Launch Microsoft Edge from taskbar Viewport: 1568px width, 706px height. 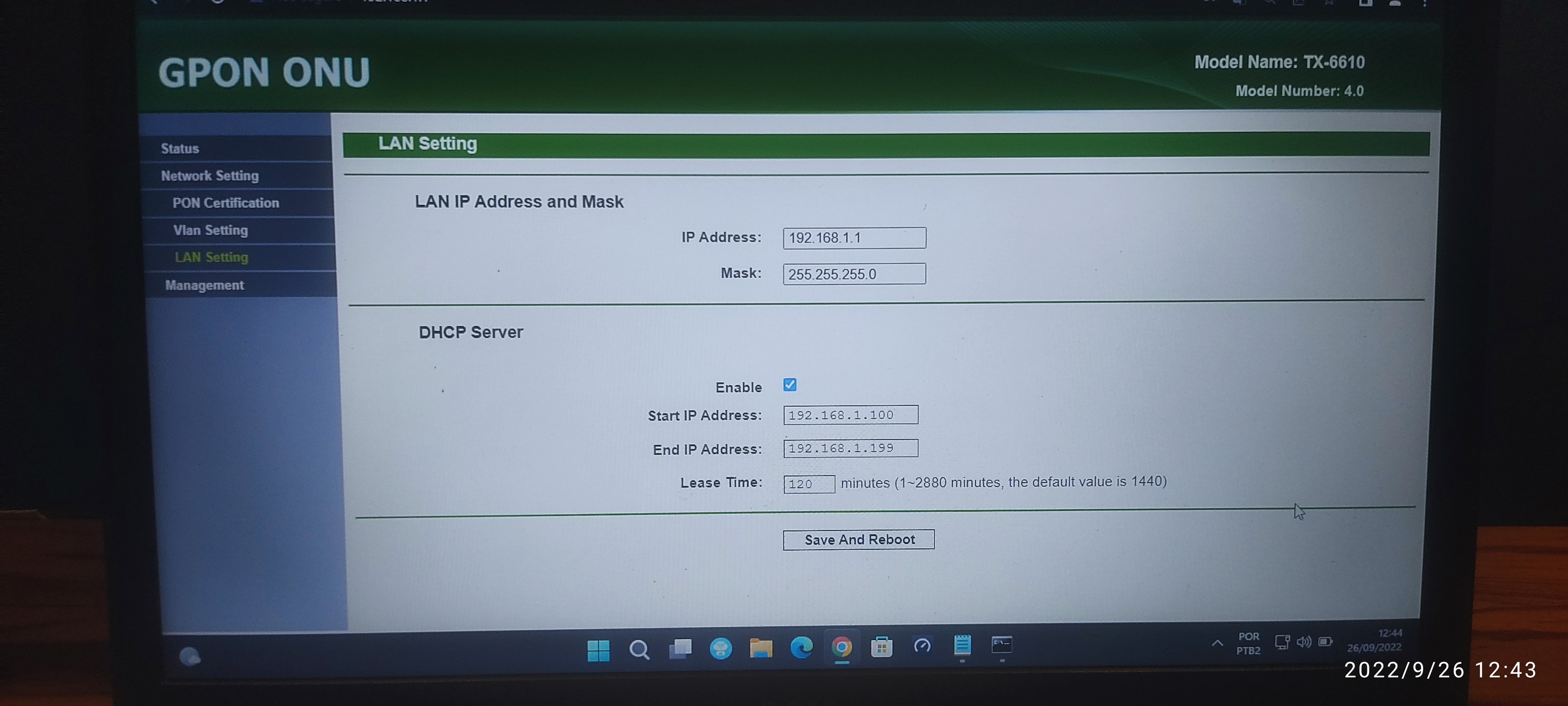tap(801, 647)
